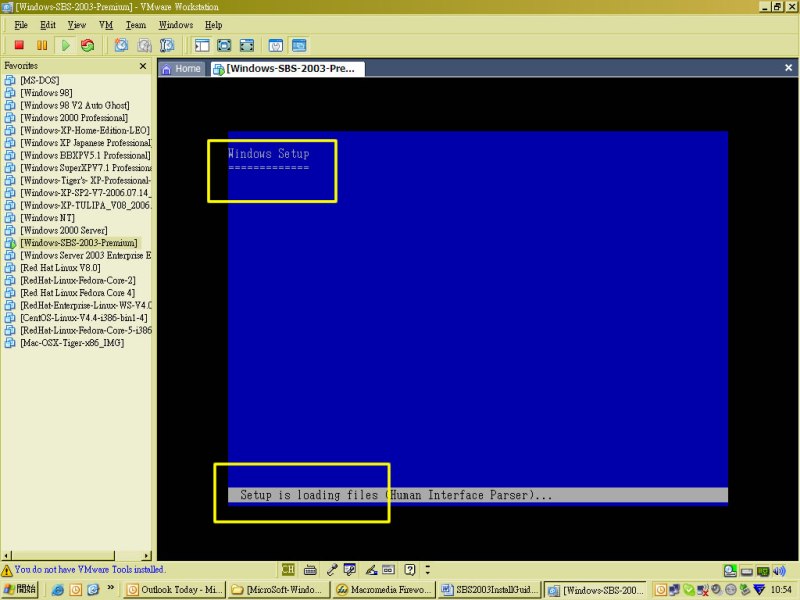Reset the virtual machine using the red-green arrows icon
This screenshot has width=800, height=600.
click(x=88, y=45)
